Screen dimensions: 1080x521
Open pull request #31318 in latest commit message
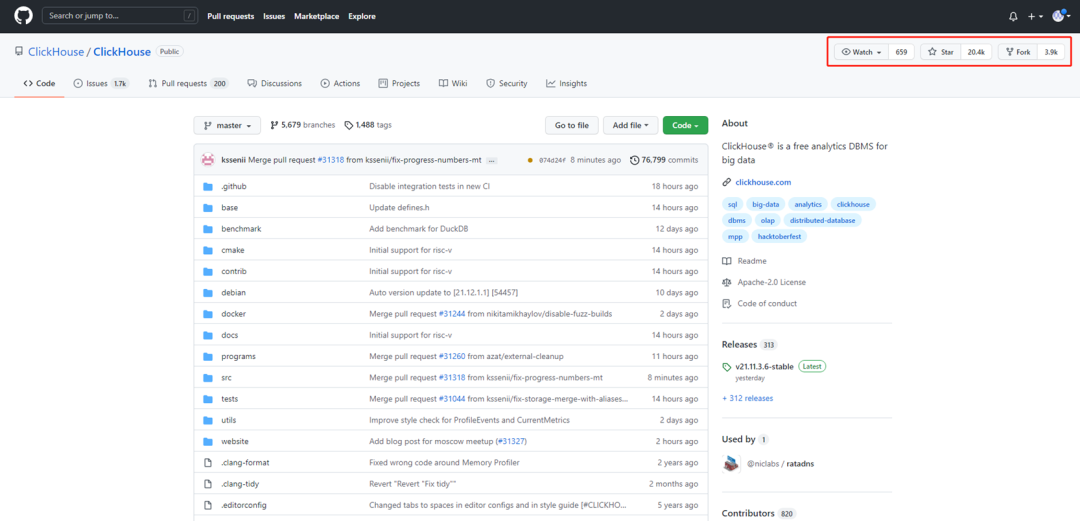(331, 160)
